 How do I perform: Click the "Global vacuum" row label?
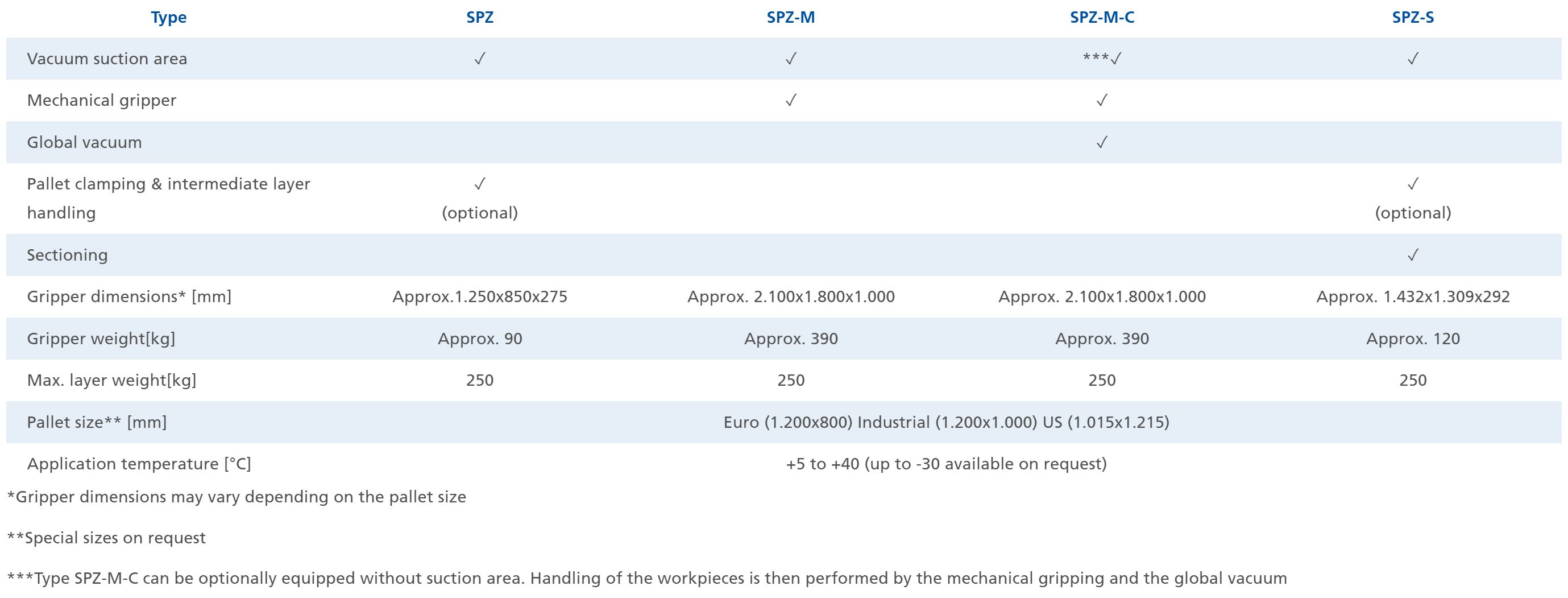[x=85, y=142]
